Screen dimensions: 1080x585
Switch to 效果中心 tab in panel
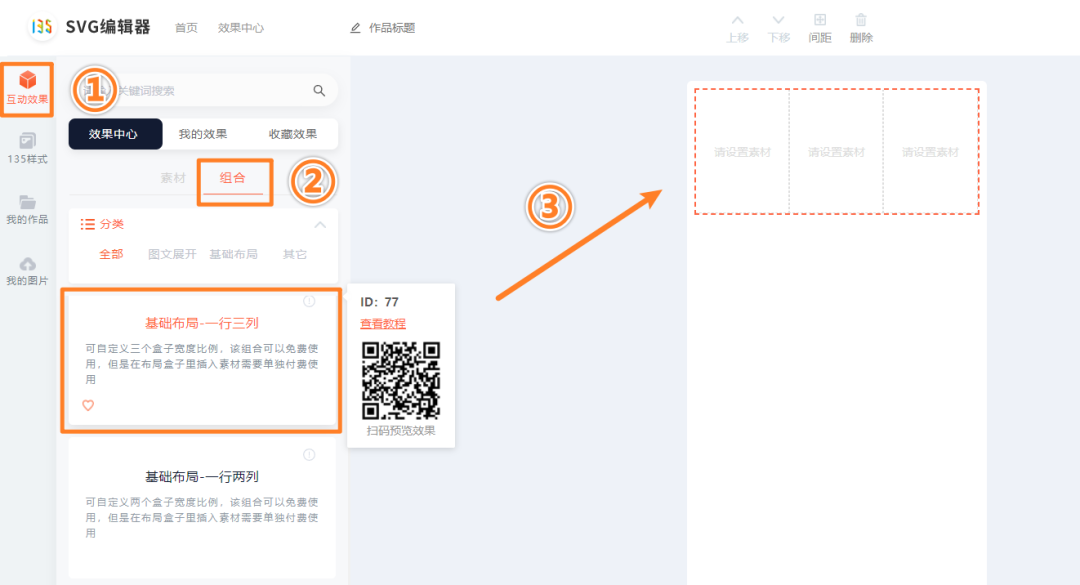coord(115,134)
